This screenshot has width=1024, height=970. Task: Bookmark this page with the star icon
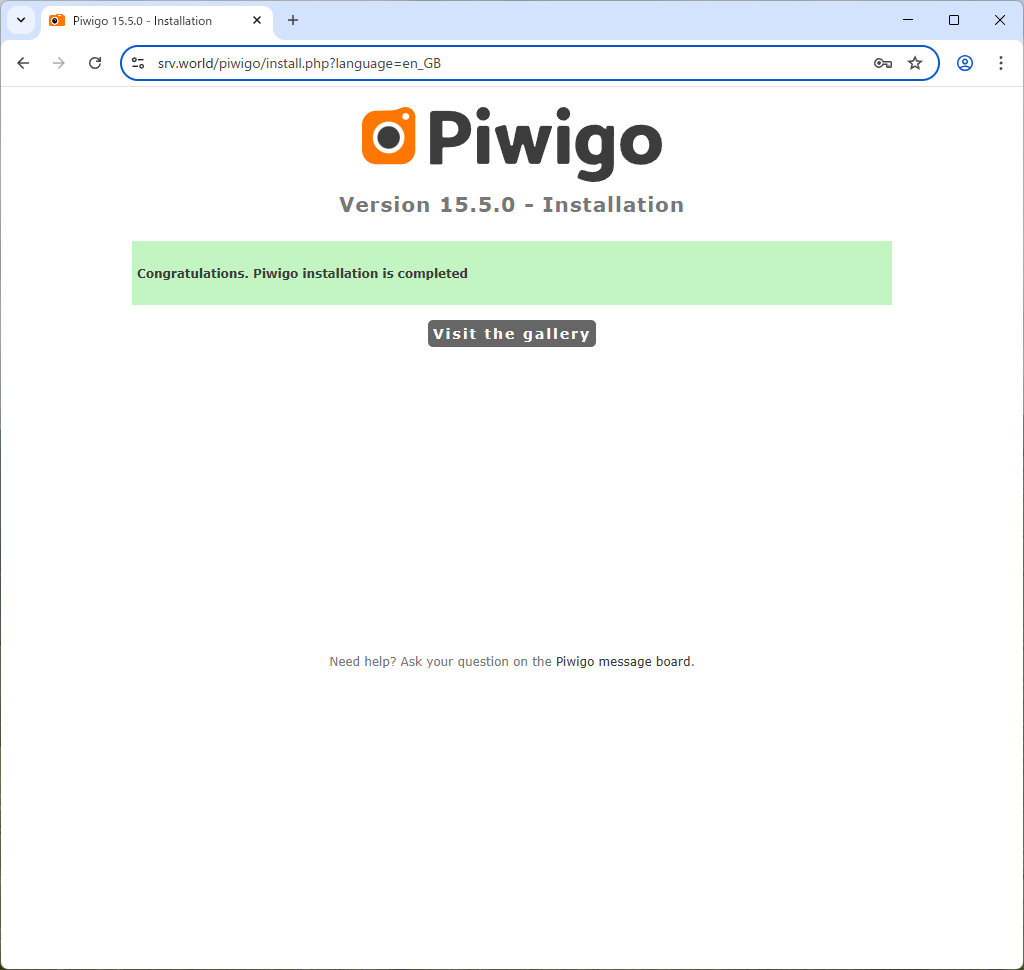(x=915, y=63)
